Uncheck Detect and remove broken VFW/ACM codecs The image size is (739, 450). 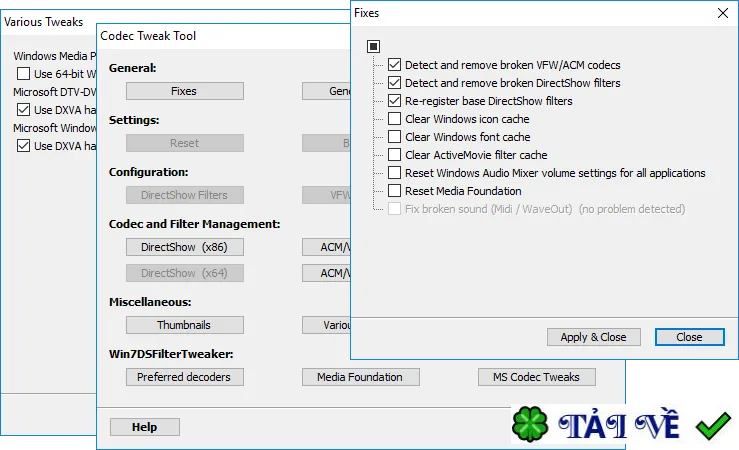pyautogui.click(x=394, y=65)
